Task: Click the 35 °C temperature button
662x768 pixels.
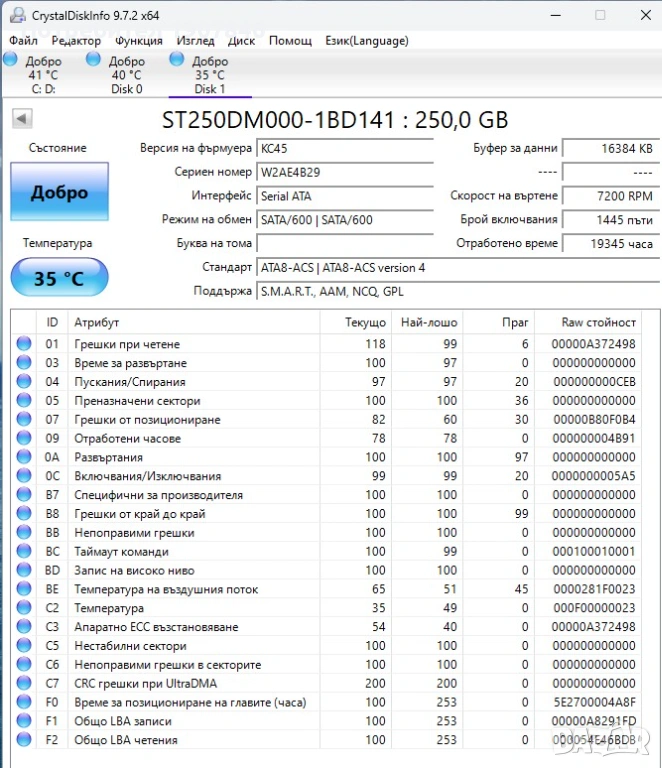Action: (59, 278)
